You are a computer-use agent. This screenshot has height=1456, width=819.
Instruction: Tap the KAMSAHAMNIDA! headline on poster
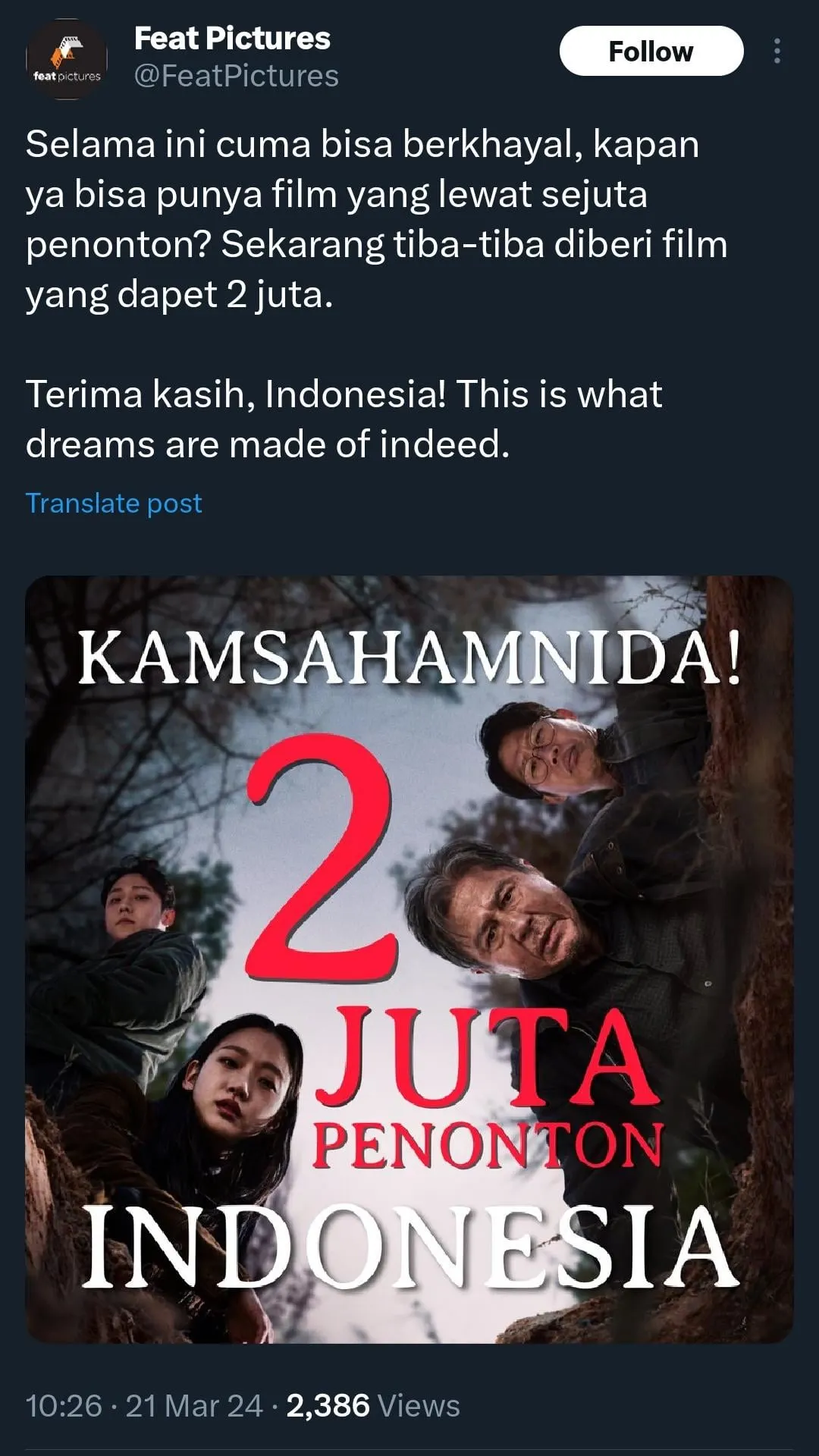pyautogui.click(x=409, y=657)
